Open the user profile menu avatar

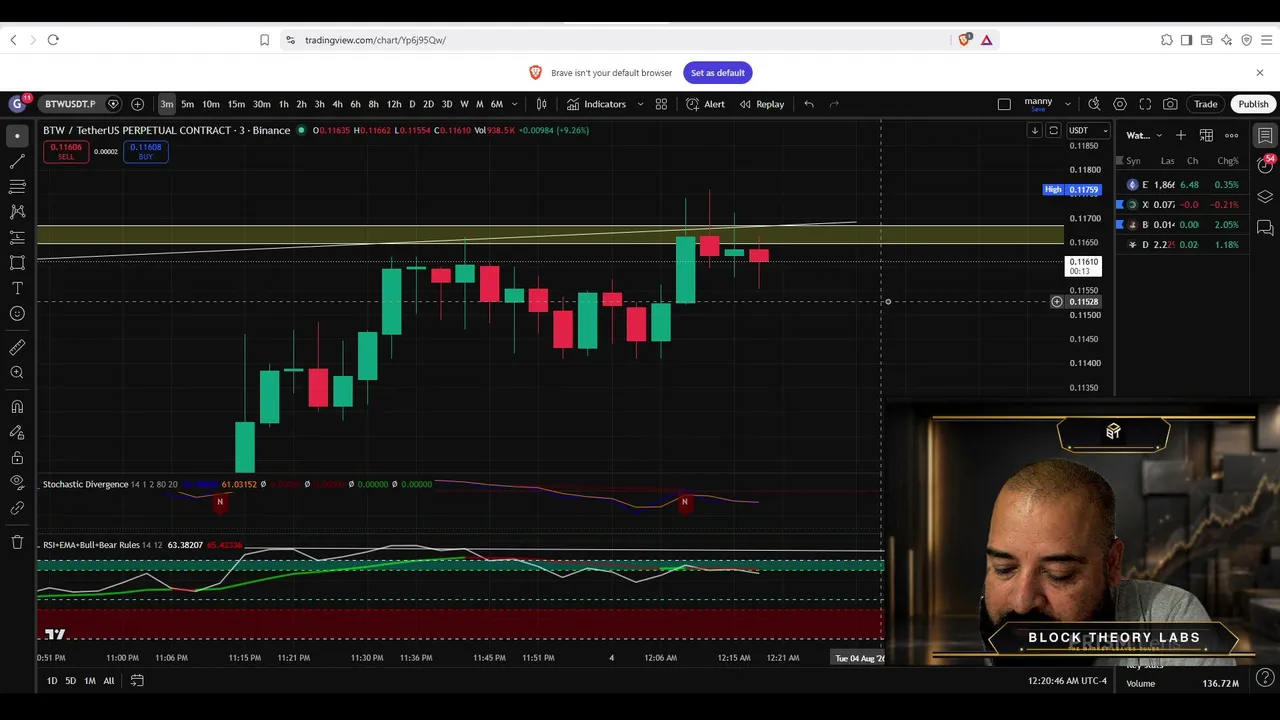(17, 104)
